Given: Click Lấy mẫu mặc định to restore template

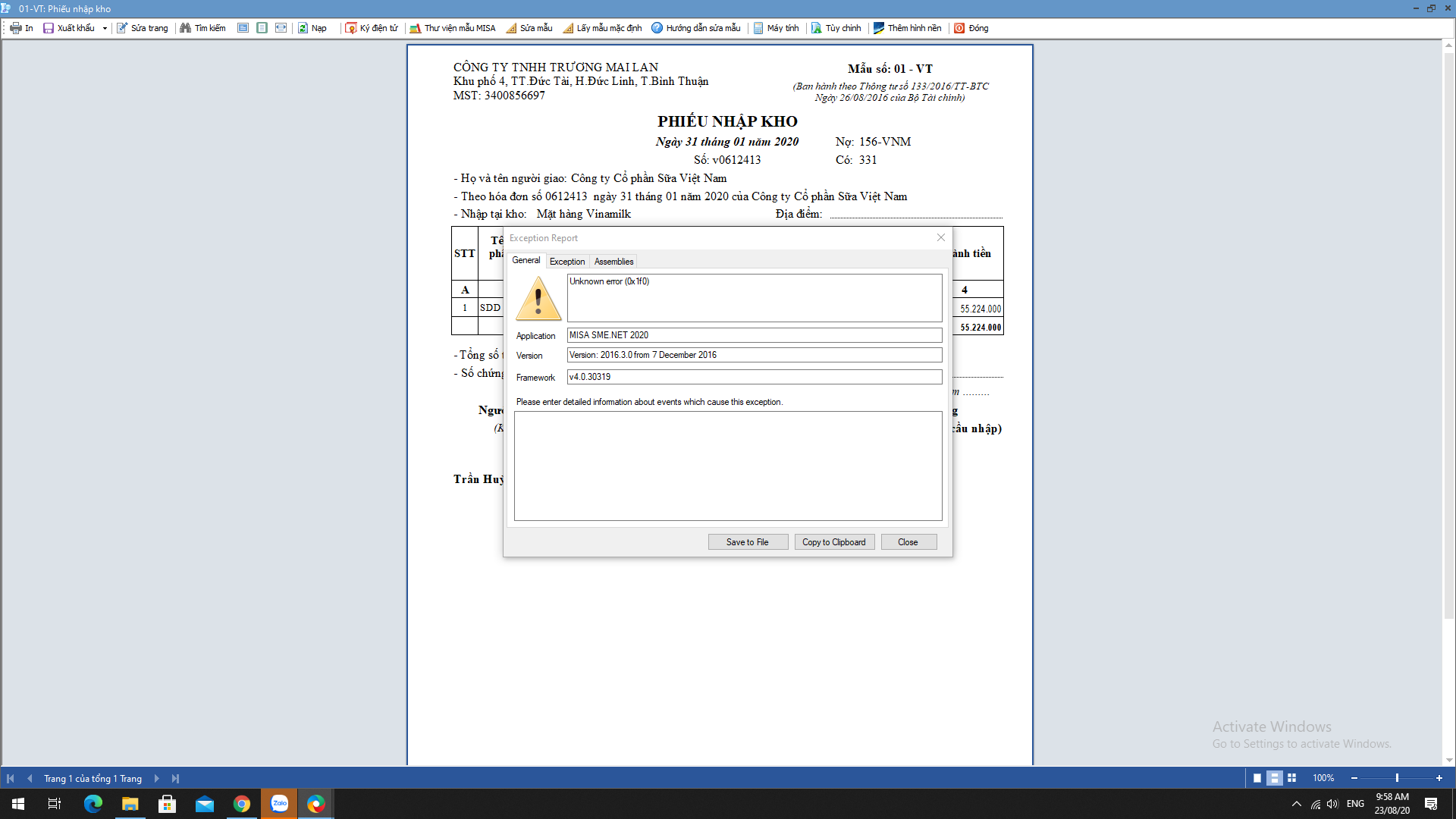Looking at the screenshot, I should (602, 28).
